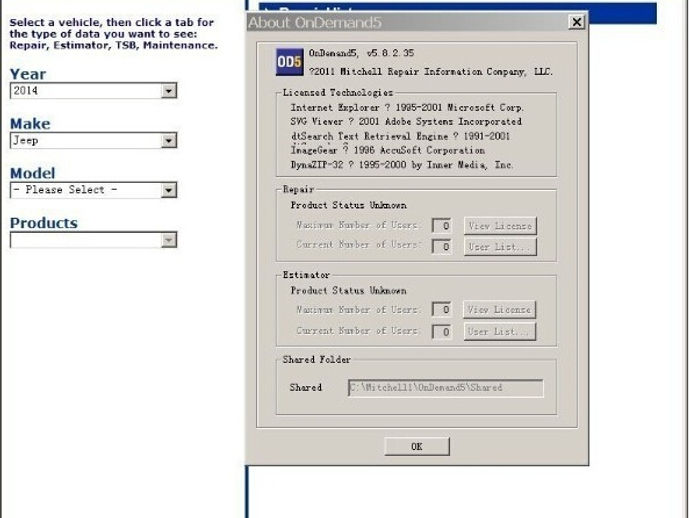Expand the Model dropdown arrow
The height and width of the screenshot is (518, 690).
[168, 190]
